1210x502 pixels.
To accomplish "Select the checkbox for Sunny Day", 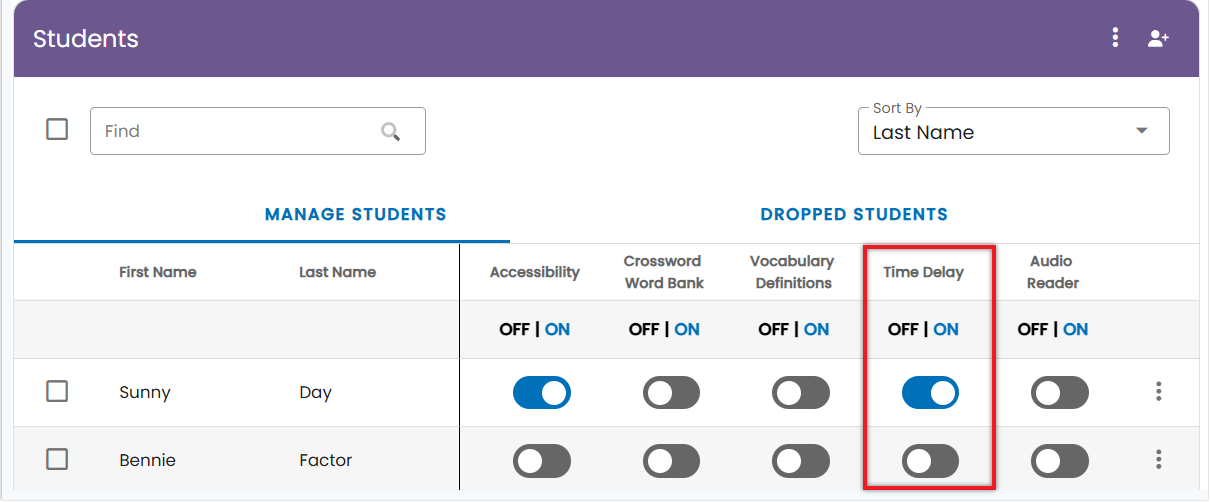I will 57,392.
